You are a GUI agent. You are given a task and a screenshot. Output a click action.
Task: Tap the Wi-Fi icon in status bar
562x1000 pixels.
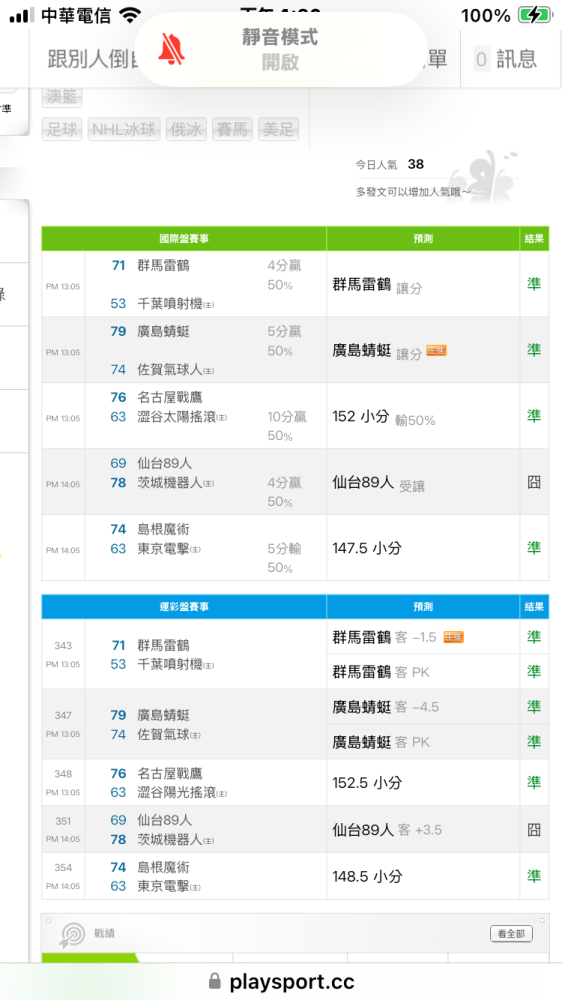[x=129, y=15]
